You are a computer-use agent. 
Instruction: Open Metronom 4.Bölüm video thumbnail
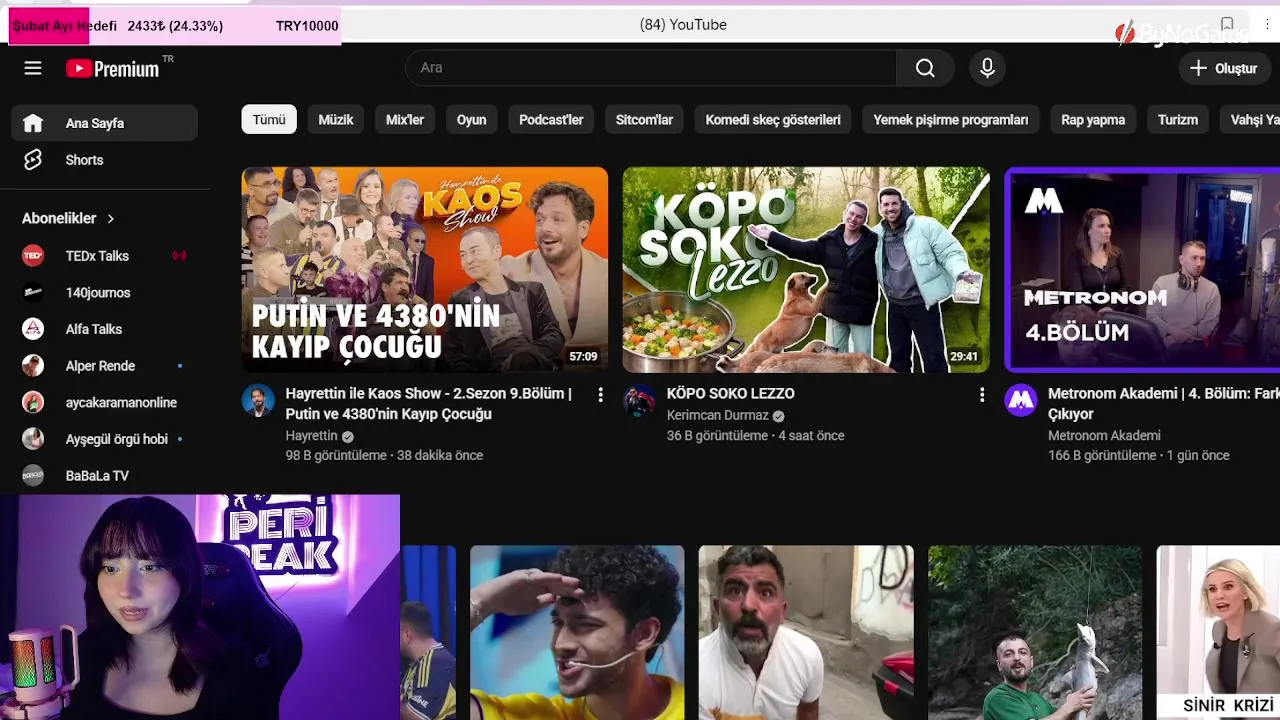pos(1142,270)
